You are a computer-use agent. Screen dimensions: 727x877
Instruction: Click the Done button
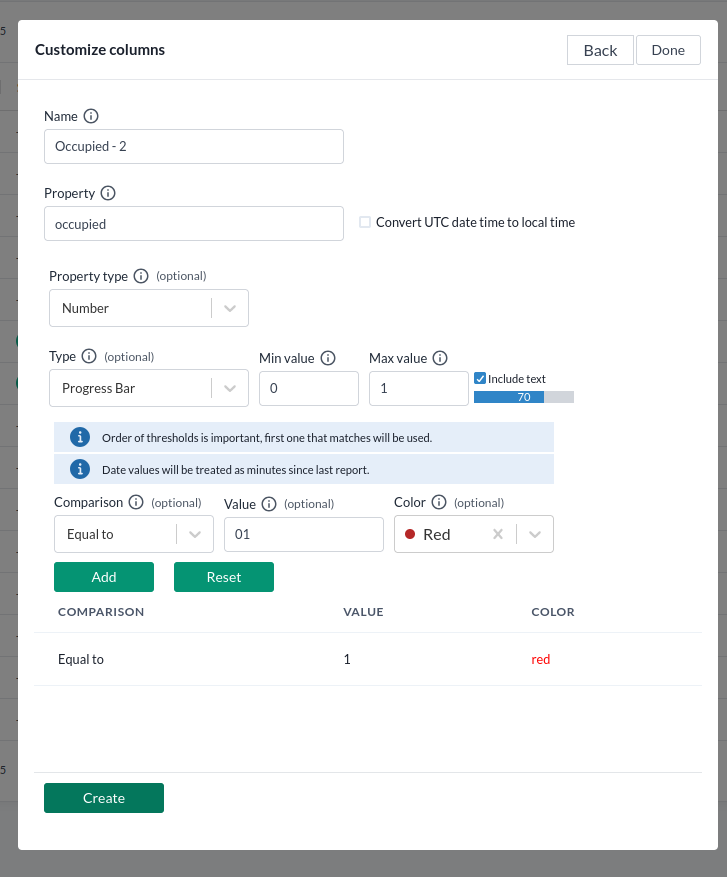click(668, 50)
